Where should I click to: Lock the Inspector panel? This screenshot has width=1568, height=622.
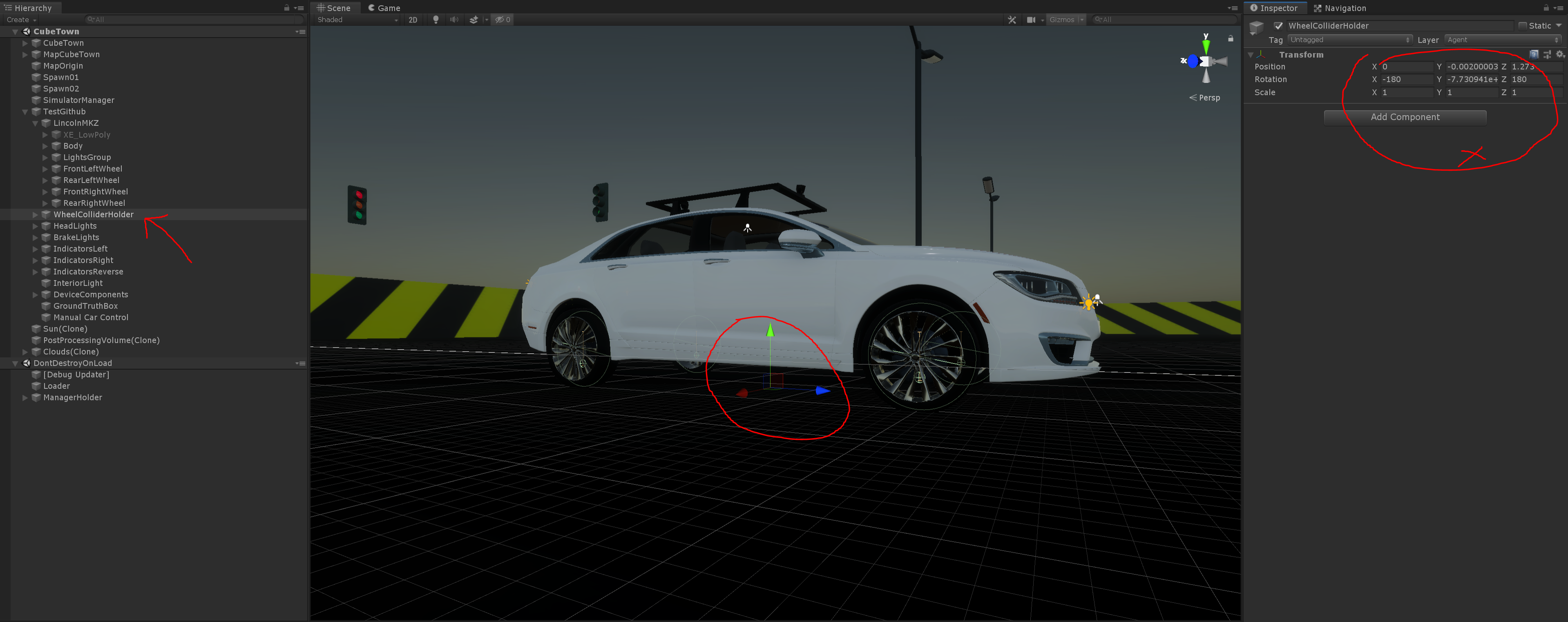[1546, 8]
